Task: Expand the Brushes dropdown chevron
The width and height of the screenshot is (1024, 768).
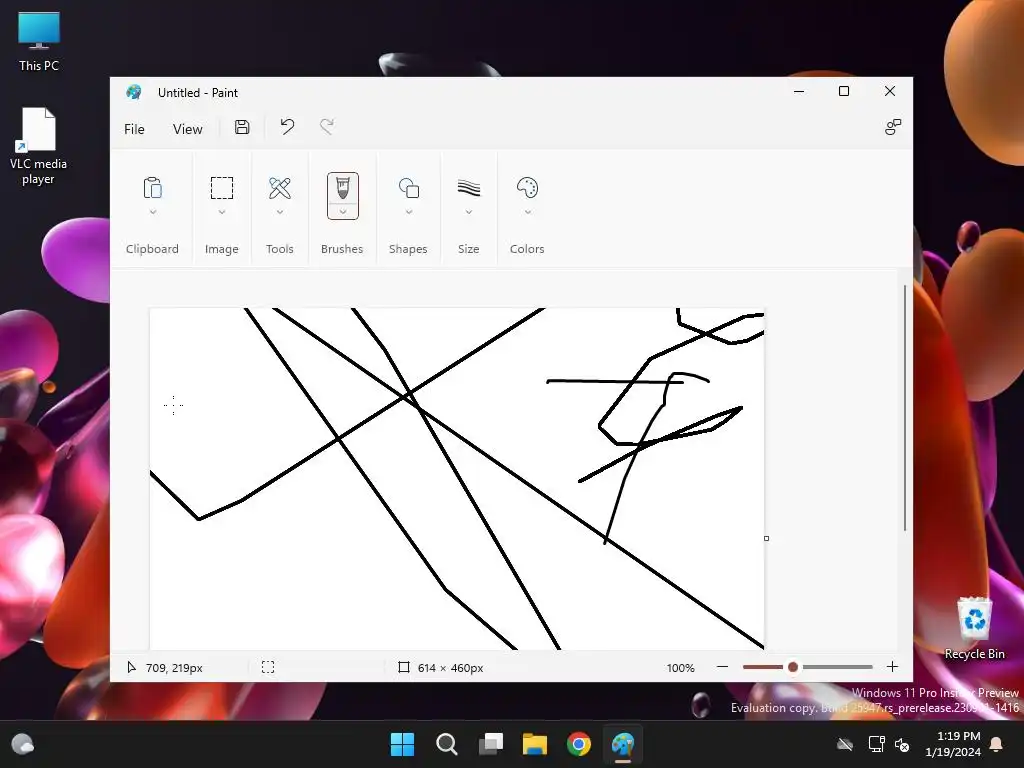Action: pos(343,212)
